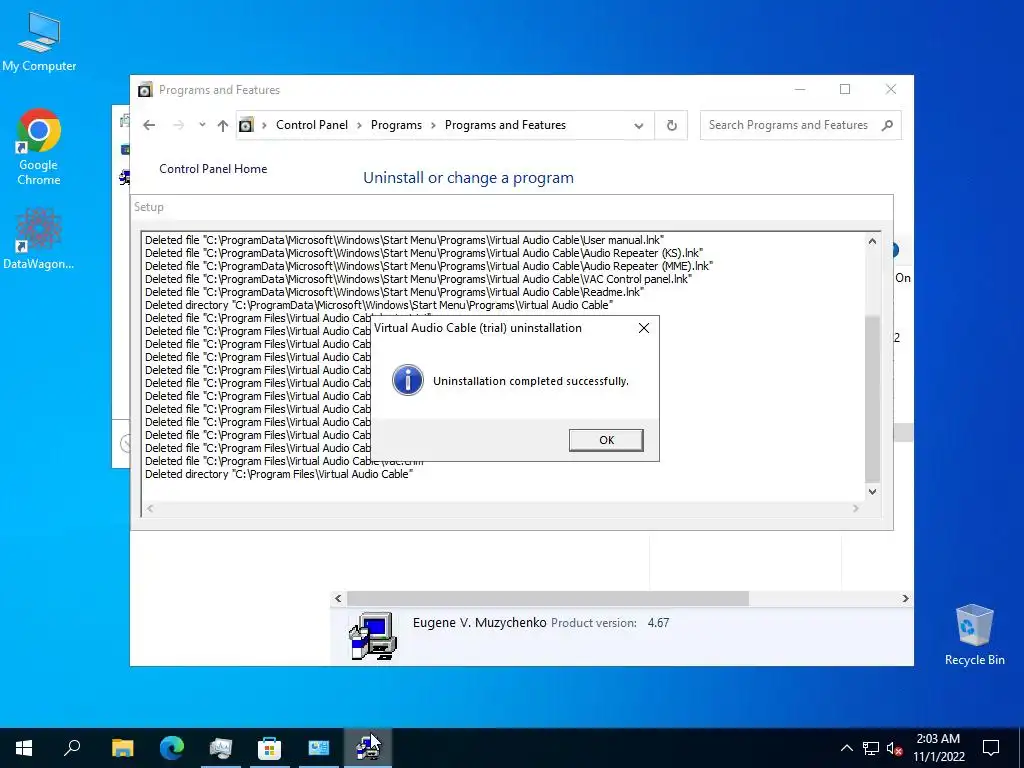Open My Computer desktop icon
This screenshot has width=1024, height=768.
[x=39, y=42]
